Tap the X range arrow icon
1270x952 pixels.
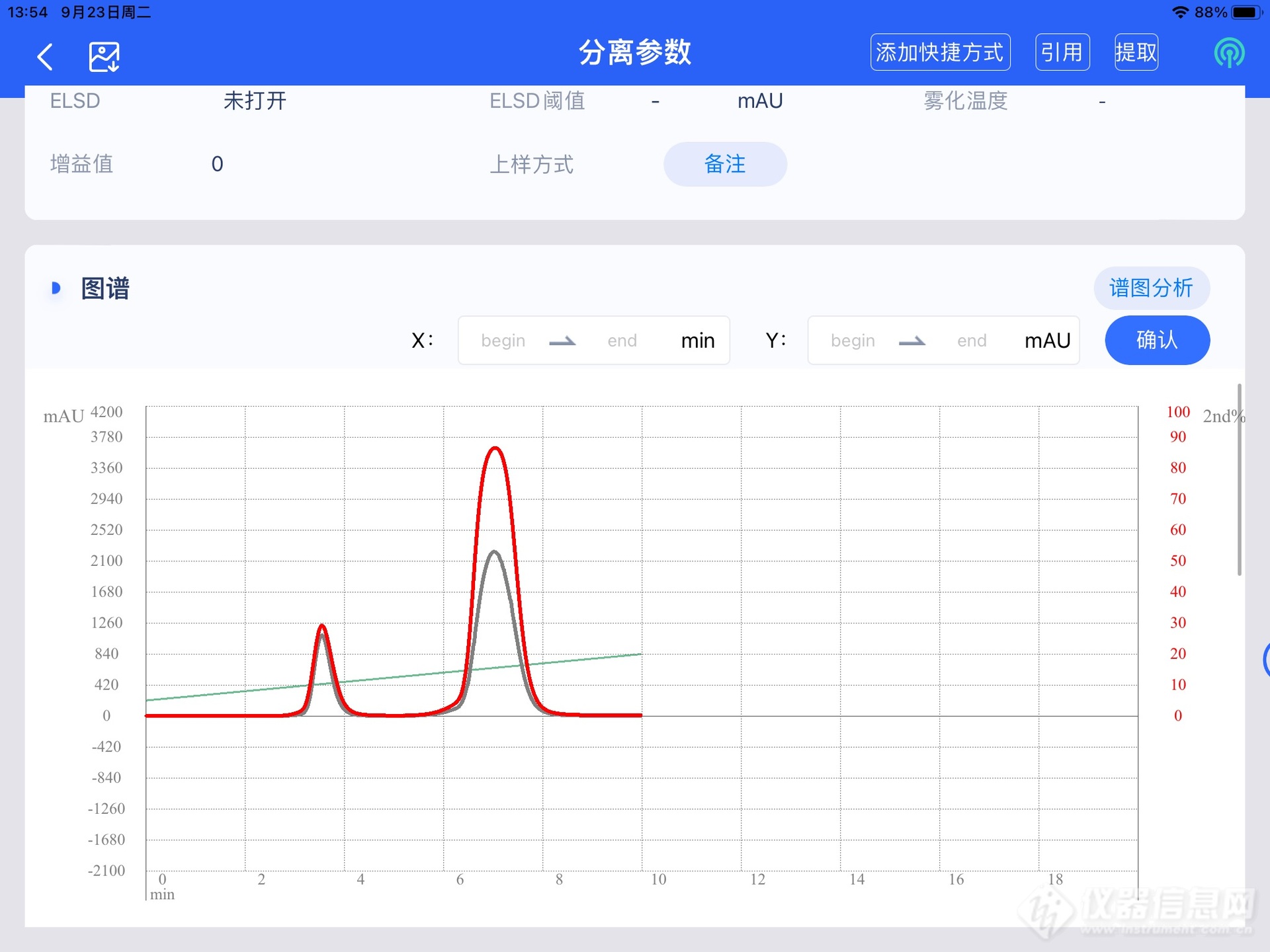[562, 341]
